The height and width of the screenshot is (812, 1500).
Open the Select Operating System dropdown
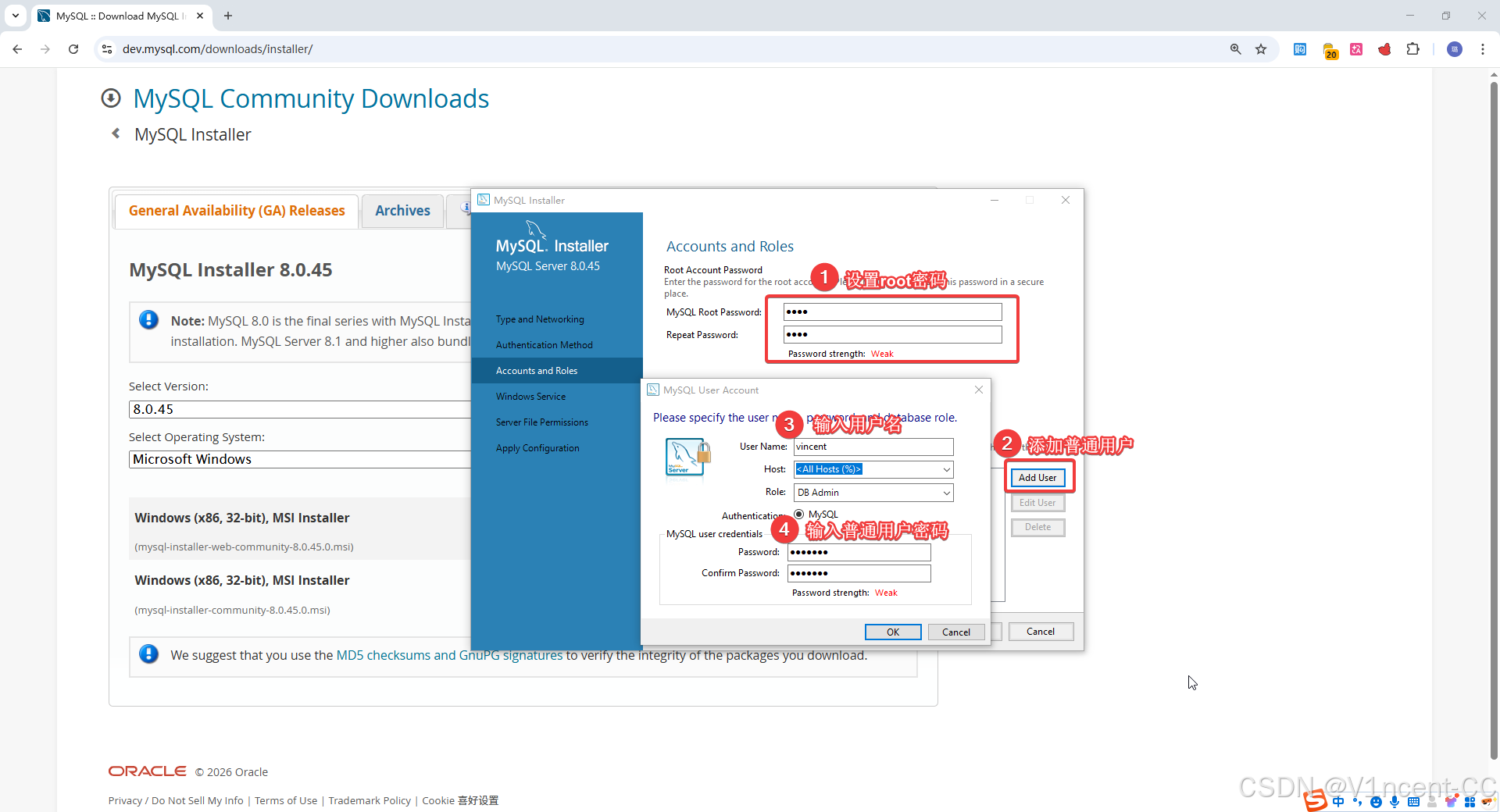(300, 459)
